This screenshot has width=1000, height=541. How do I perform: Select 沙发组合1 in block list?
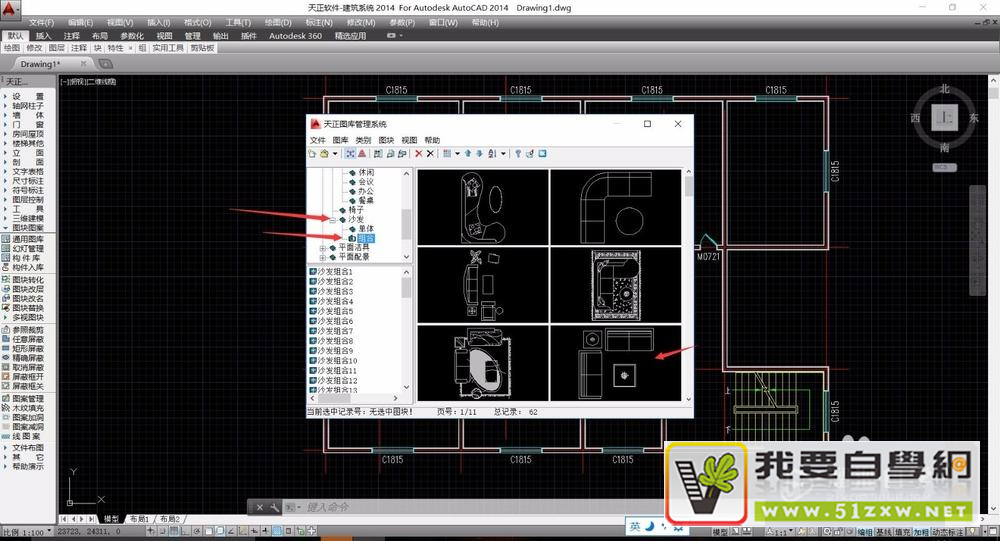(331, 272)
